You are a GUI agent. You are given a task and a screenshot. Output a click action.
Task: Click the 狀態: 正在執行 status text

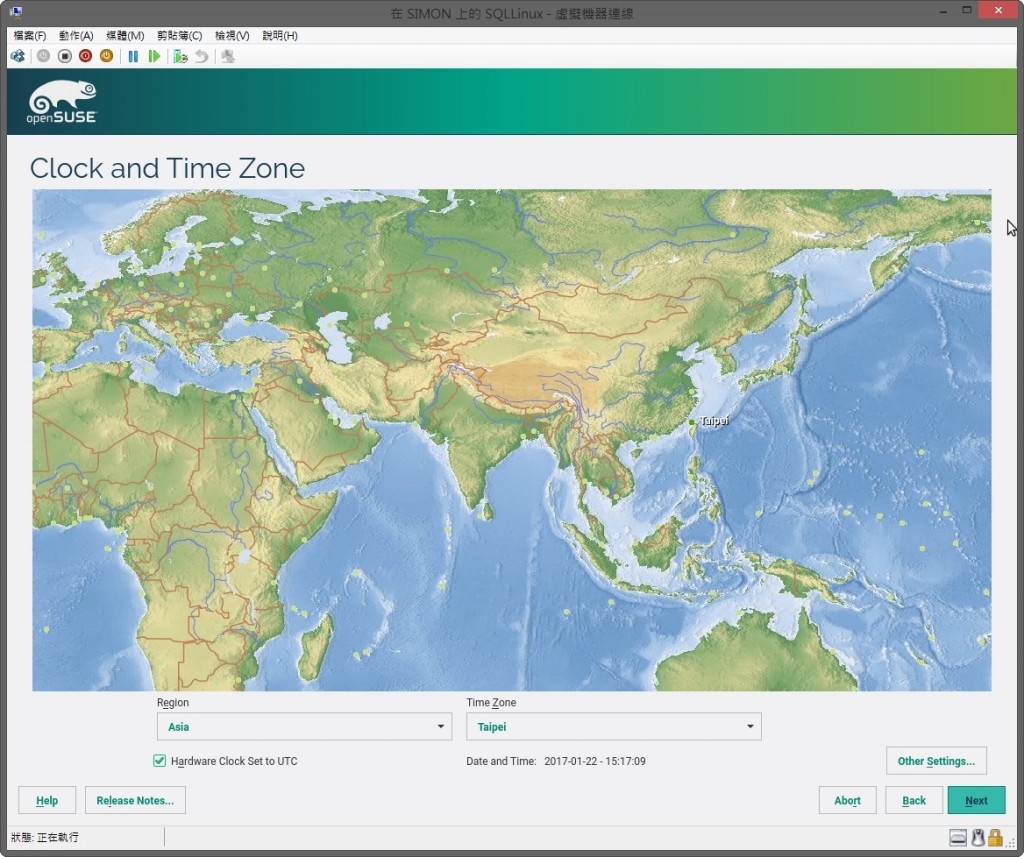[44, 837]
